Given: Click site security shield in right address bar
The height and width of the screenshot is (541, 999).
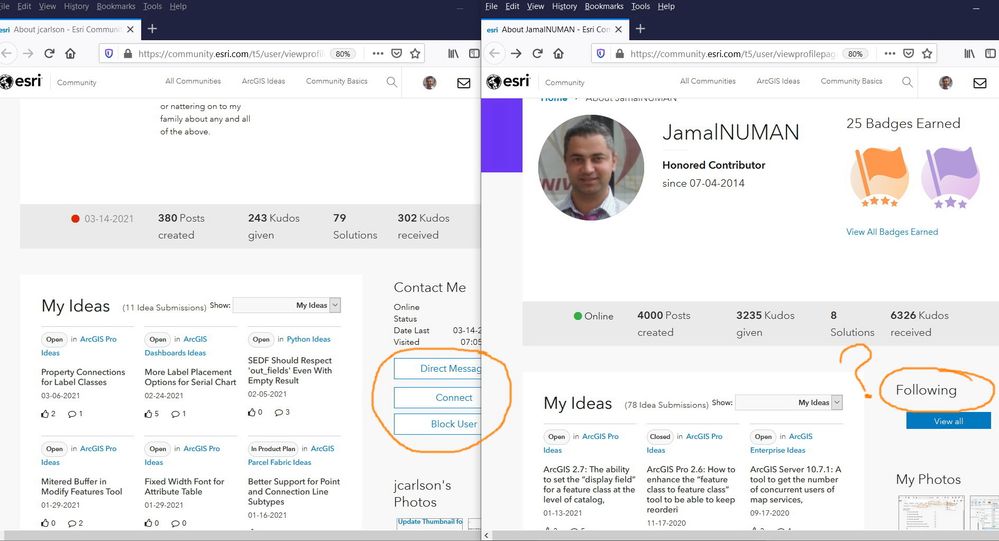Looking at the screenshot, I should point(600,54).
